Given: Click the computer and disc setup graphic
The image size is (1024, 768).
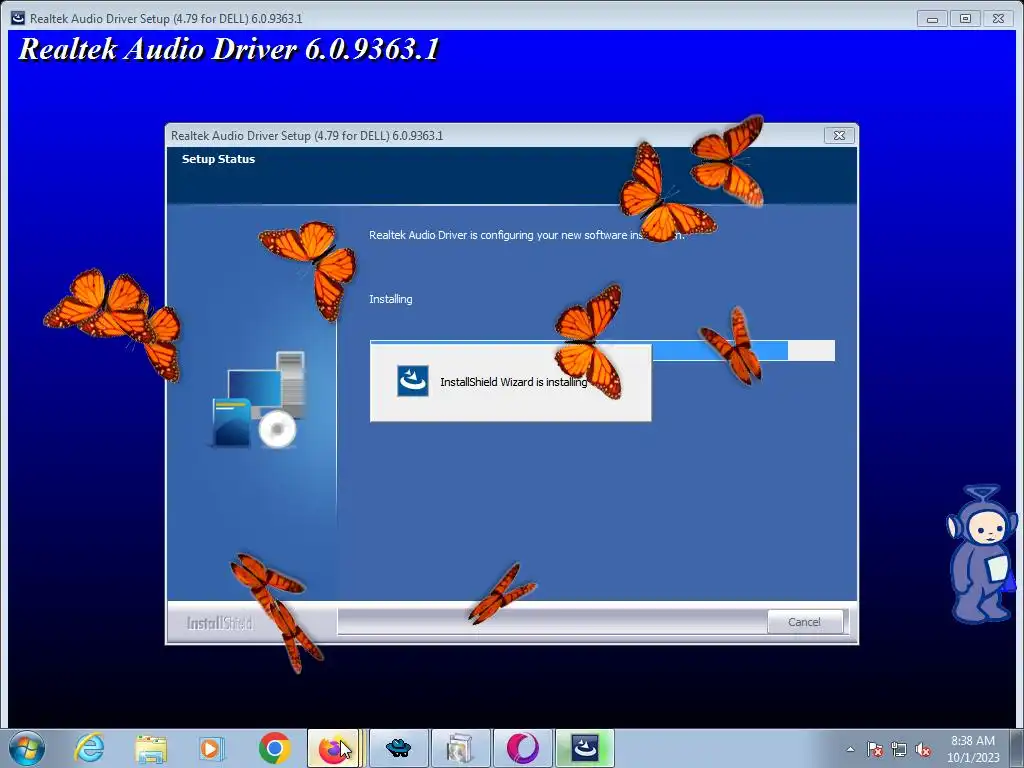Looking at the screenshot, I should pyautogui.click(x=259, y=400).
